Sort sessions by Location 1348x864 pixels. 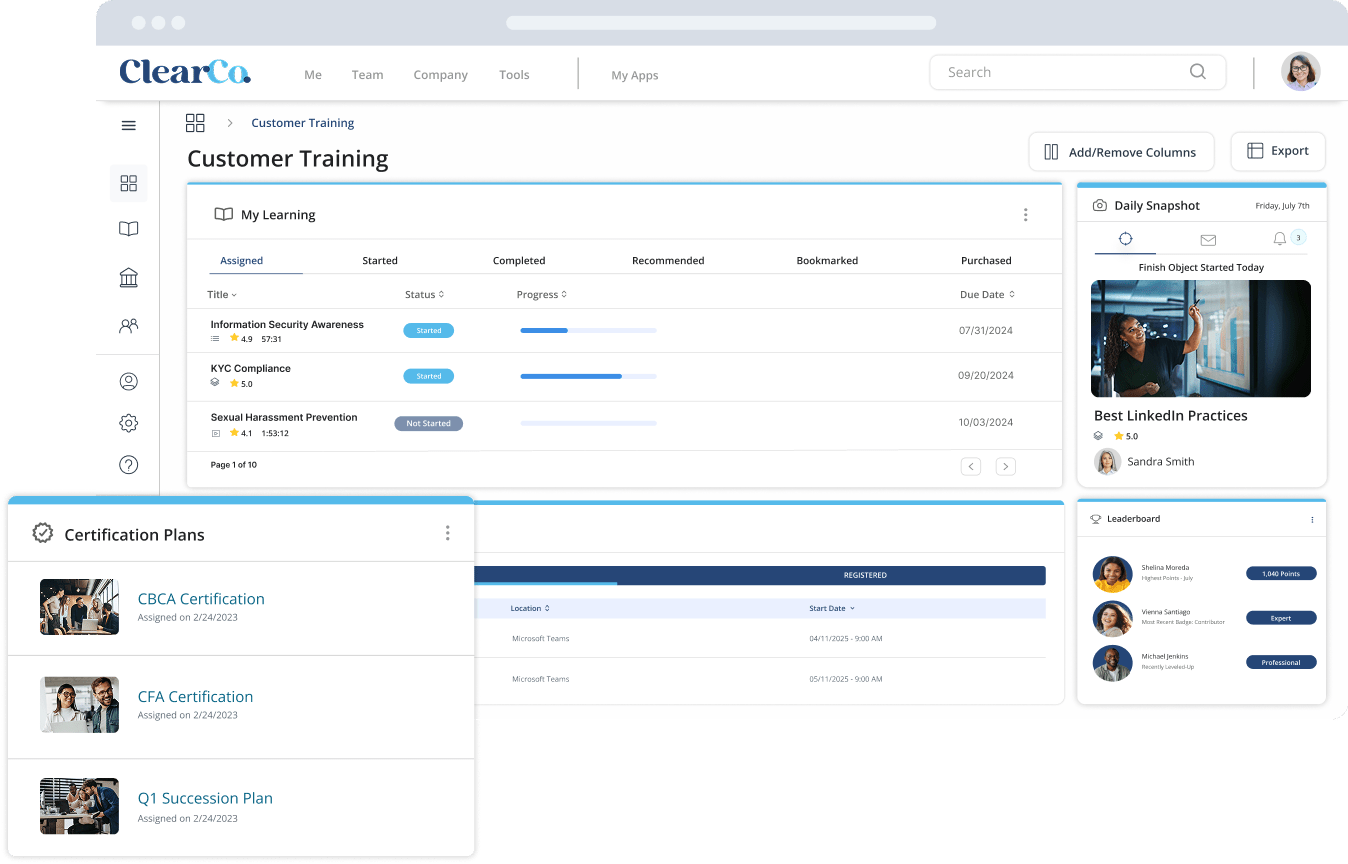530,608
